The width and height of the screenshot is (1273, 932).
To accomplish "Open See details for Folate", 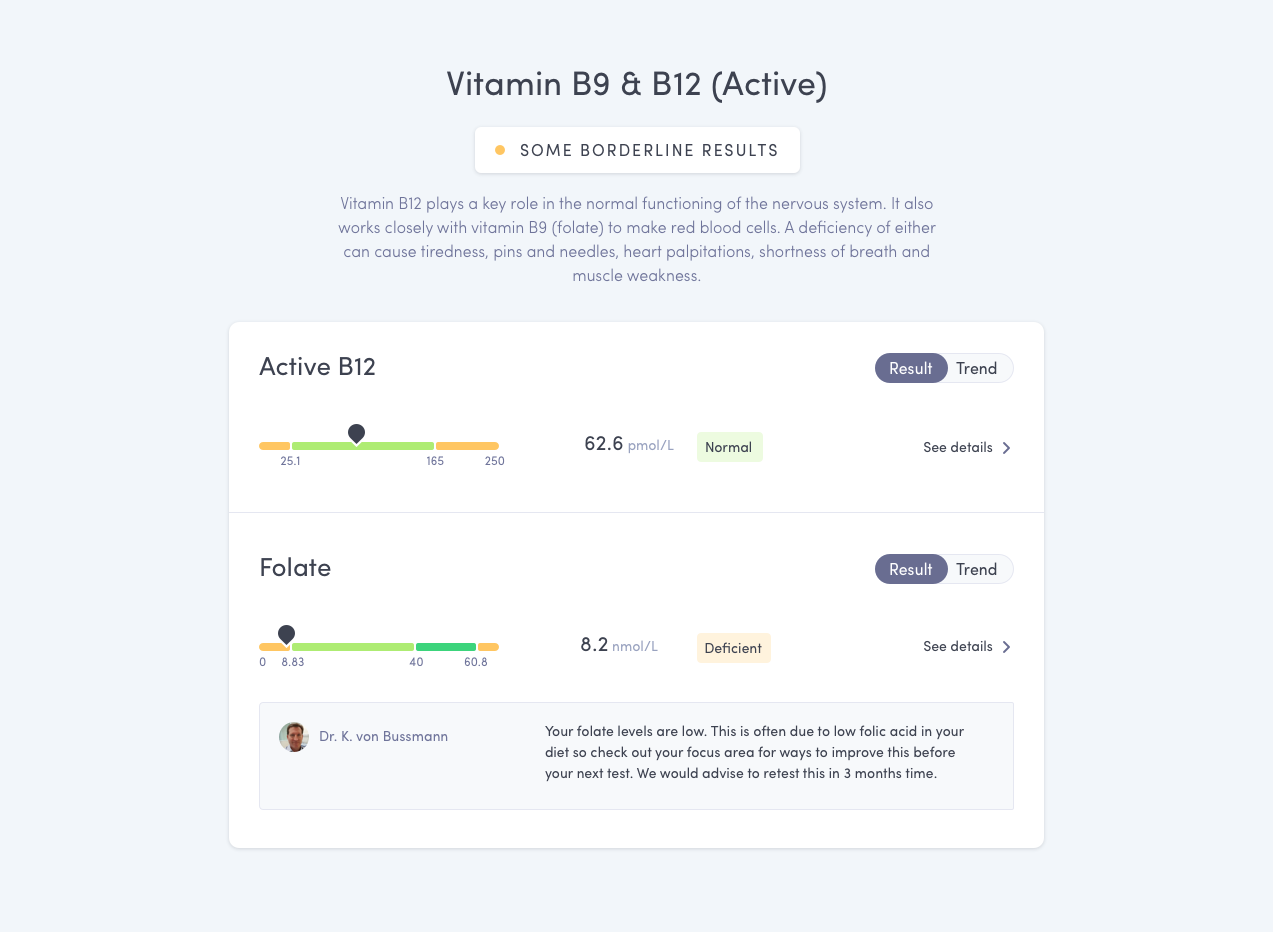I will click(957, 646).
